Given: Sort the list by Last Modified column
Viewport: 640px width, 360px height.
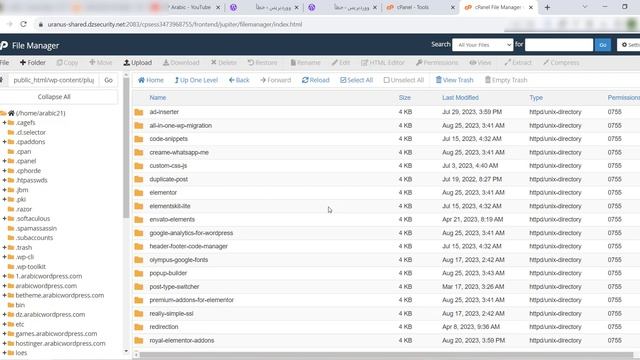Looking at the screenshot, I should pos(460,98).
